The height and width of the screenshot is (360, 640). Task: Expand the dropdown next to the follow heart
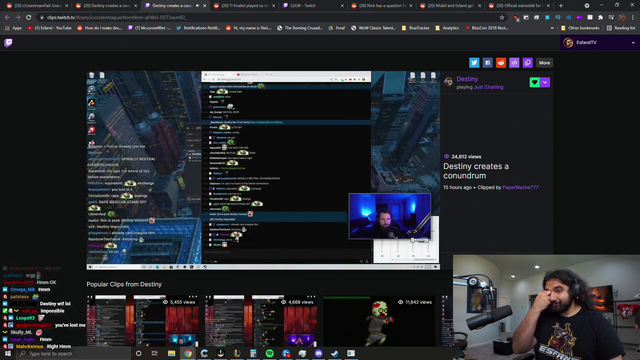click(x=545, y=82)
